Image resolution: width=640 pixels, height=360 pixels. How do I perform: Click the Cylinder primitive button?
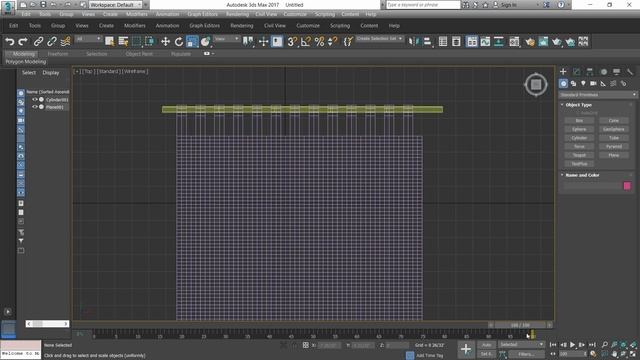[579, 138]
